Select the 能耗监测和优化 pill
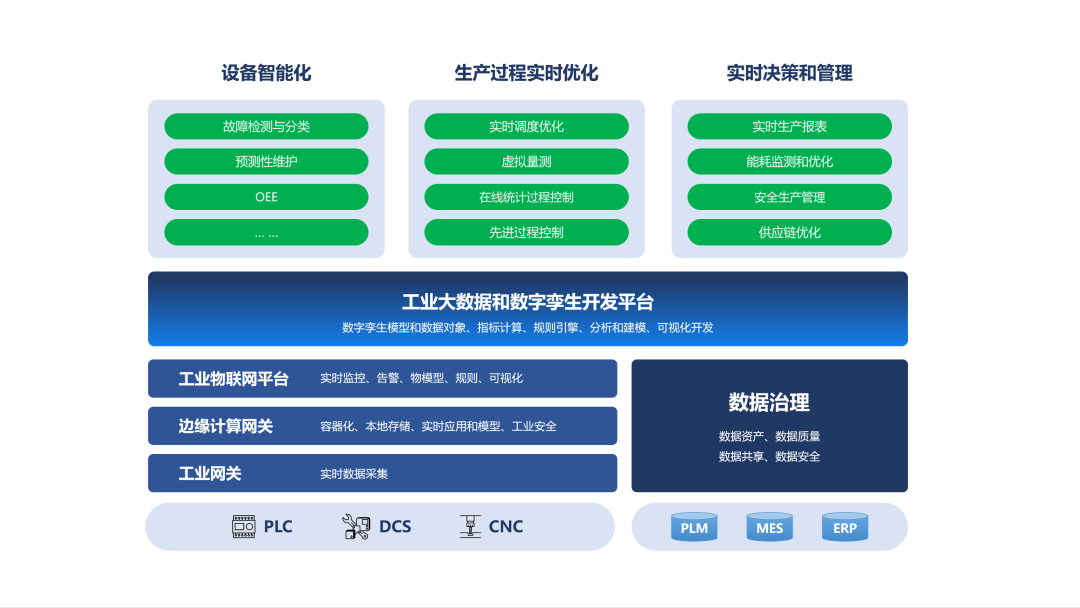 [x=789, y=162]
